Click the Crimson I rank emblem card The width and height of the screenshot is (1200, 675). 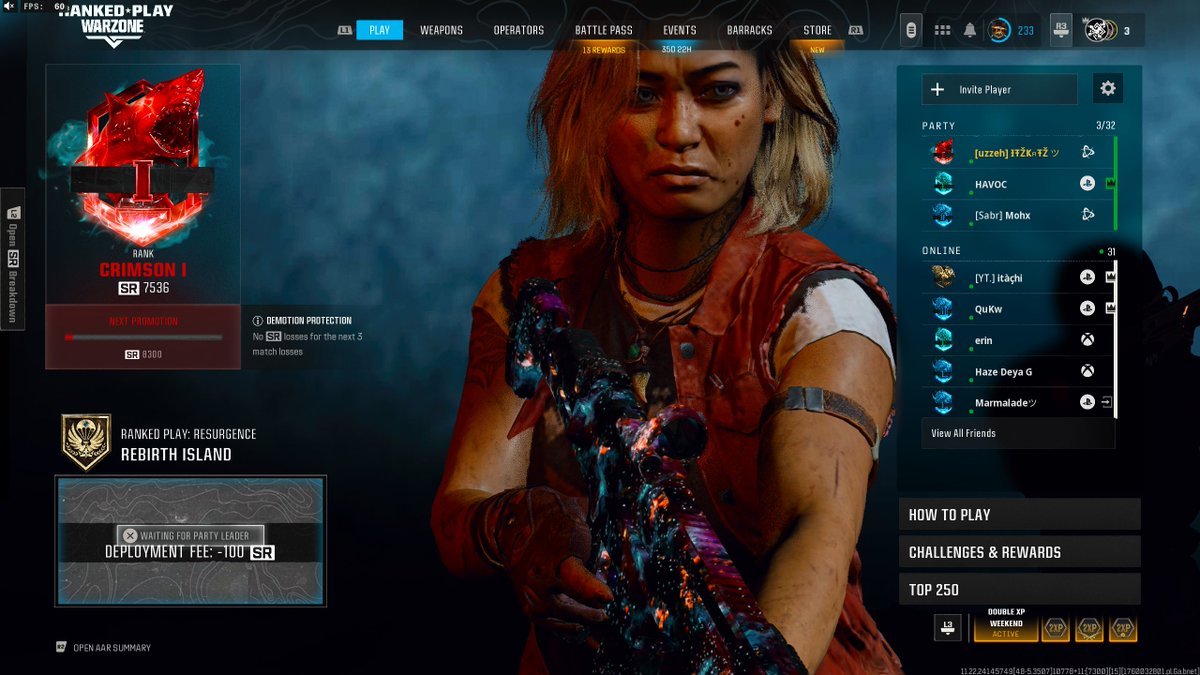coord(142,184)
